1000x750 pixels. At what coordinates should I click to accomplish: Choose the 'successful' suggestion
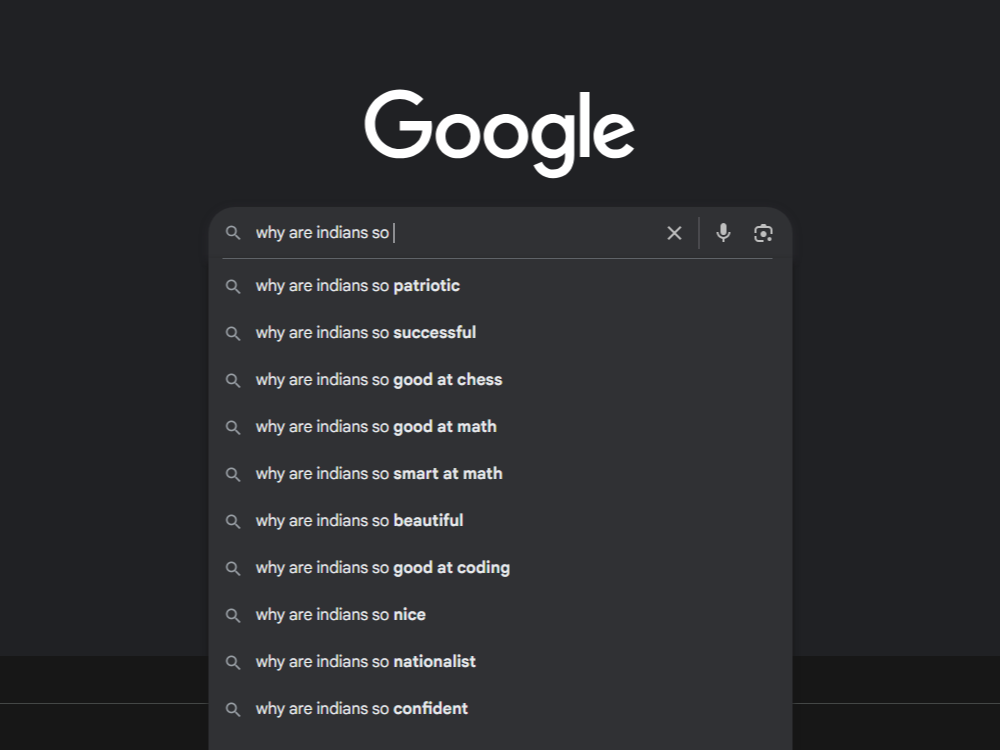coord(366,333)
